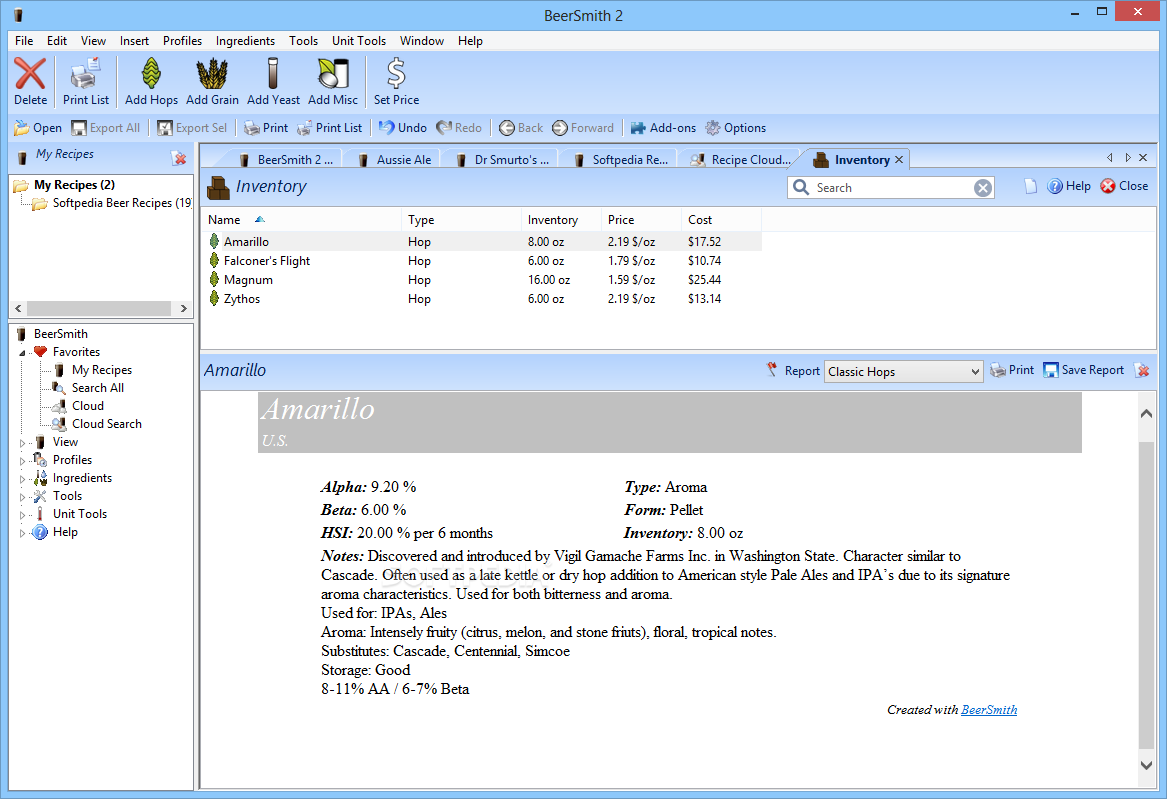Expand the Unit Tools tree node
1167x799 pixels.
22,515
